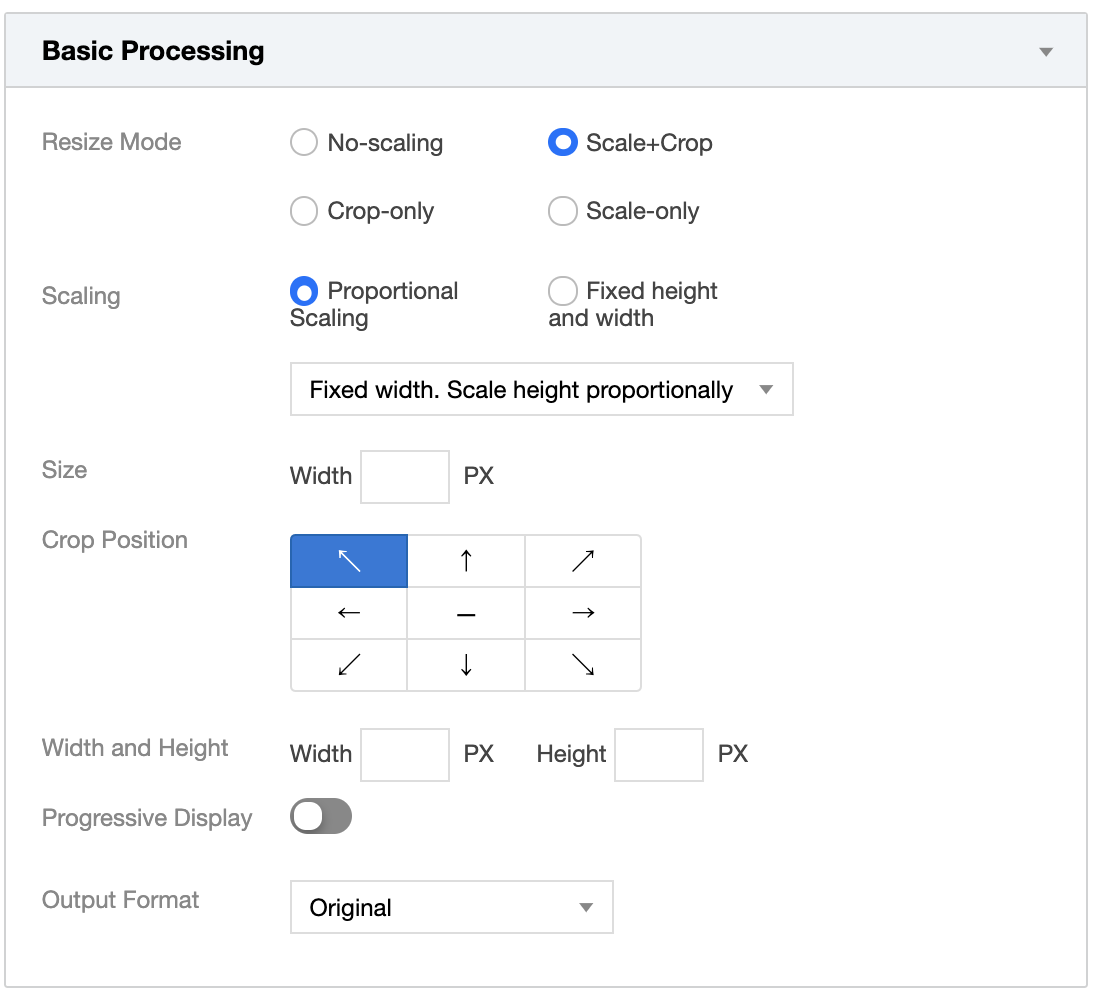
Task: Click the crop Width input field
Action: coord(405,755)
